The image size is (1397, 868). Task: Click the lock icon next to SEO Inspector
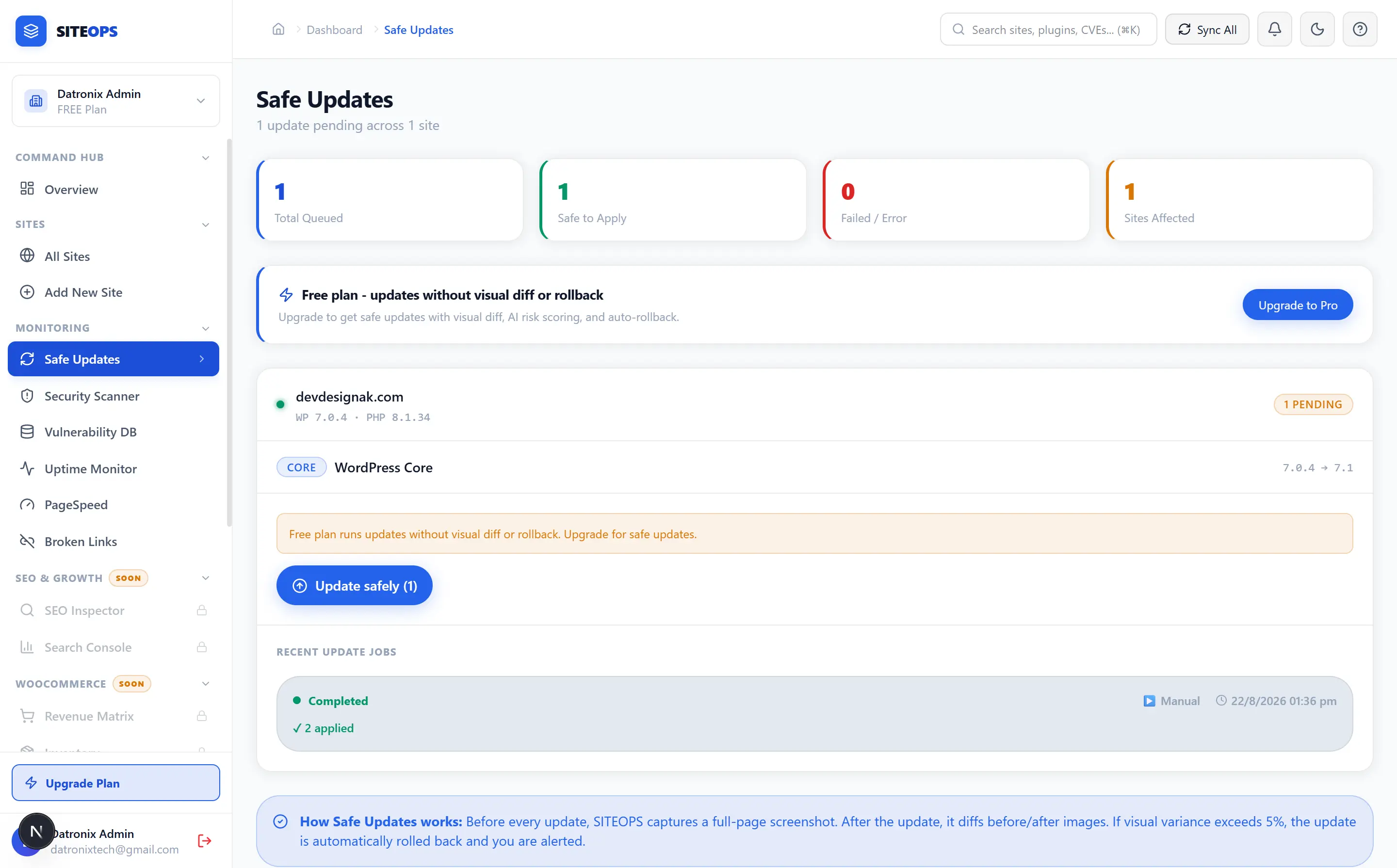tap(201, 610)
